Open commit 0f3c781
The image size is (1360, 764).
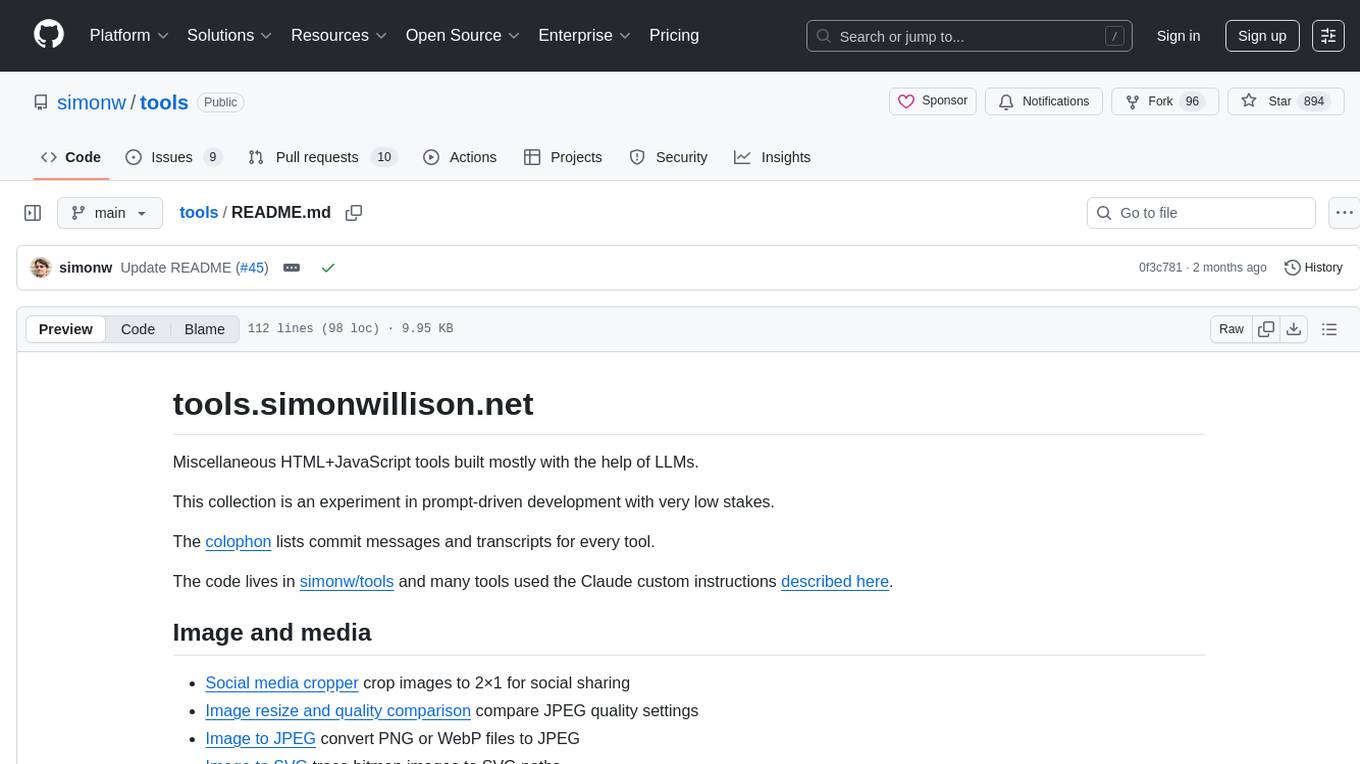[1160, 267]
